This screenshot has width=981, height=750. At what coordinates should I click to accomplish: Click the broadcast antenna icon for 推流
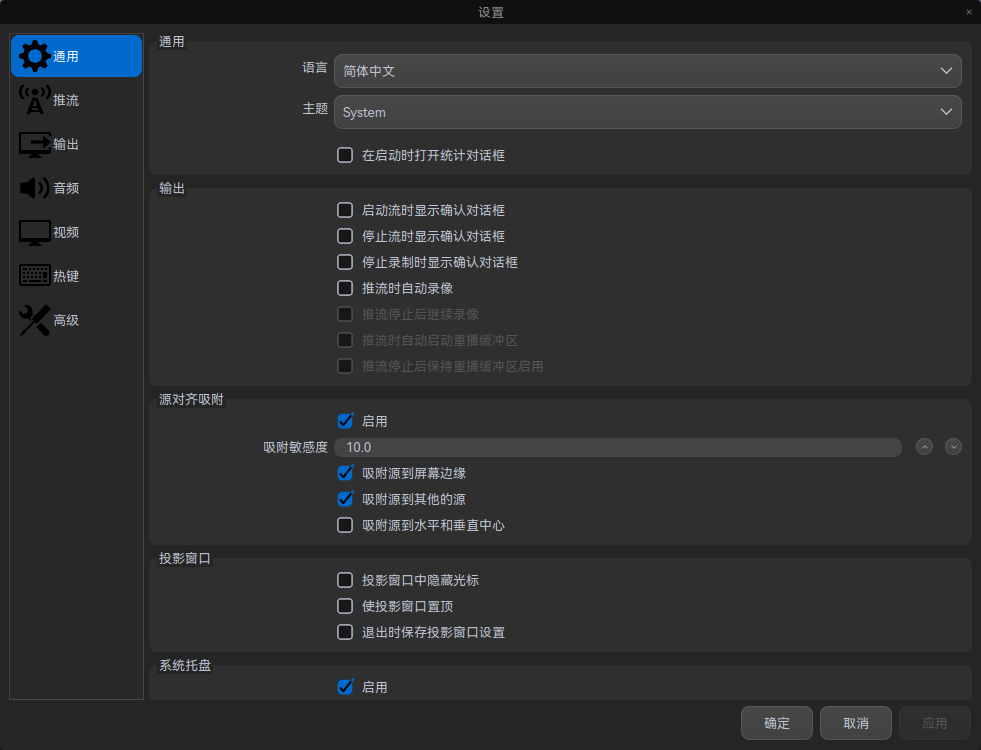coord(34,100)
